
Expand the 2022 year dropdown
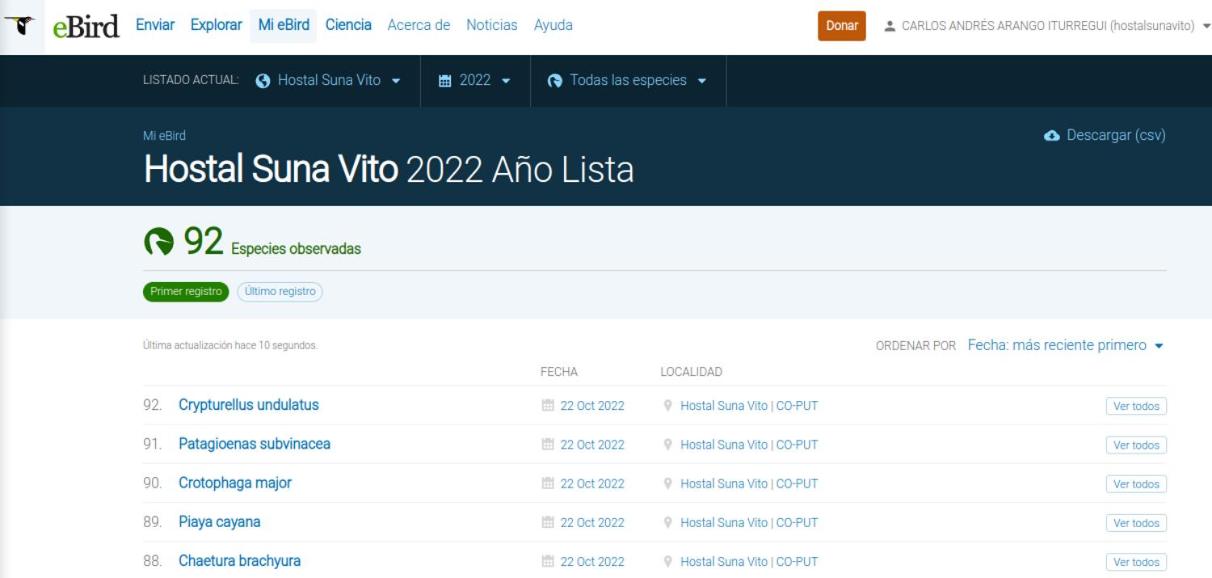(475, 81)
